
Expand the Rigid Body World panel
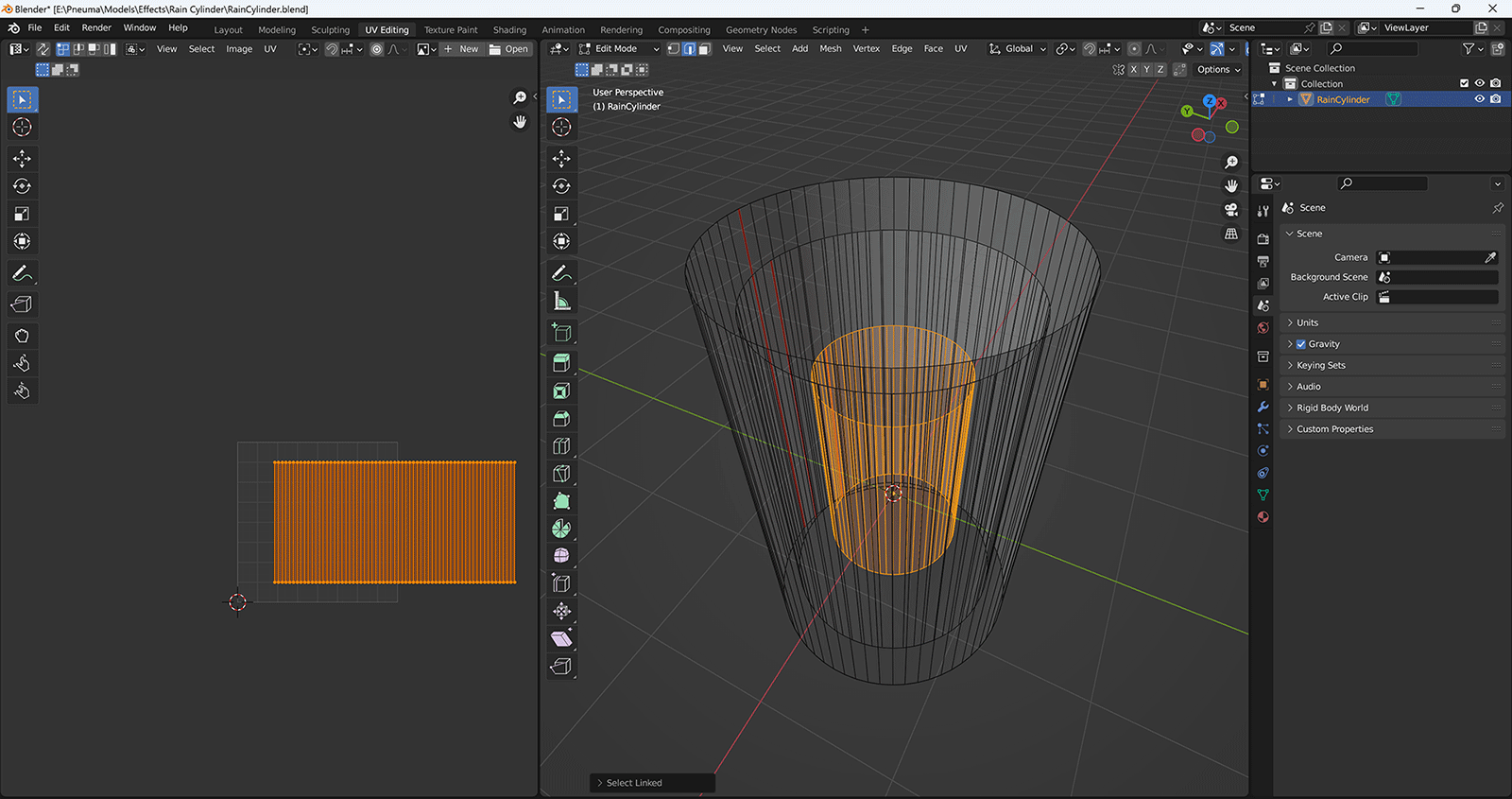tap(1332, 408)
